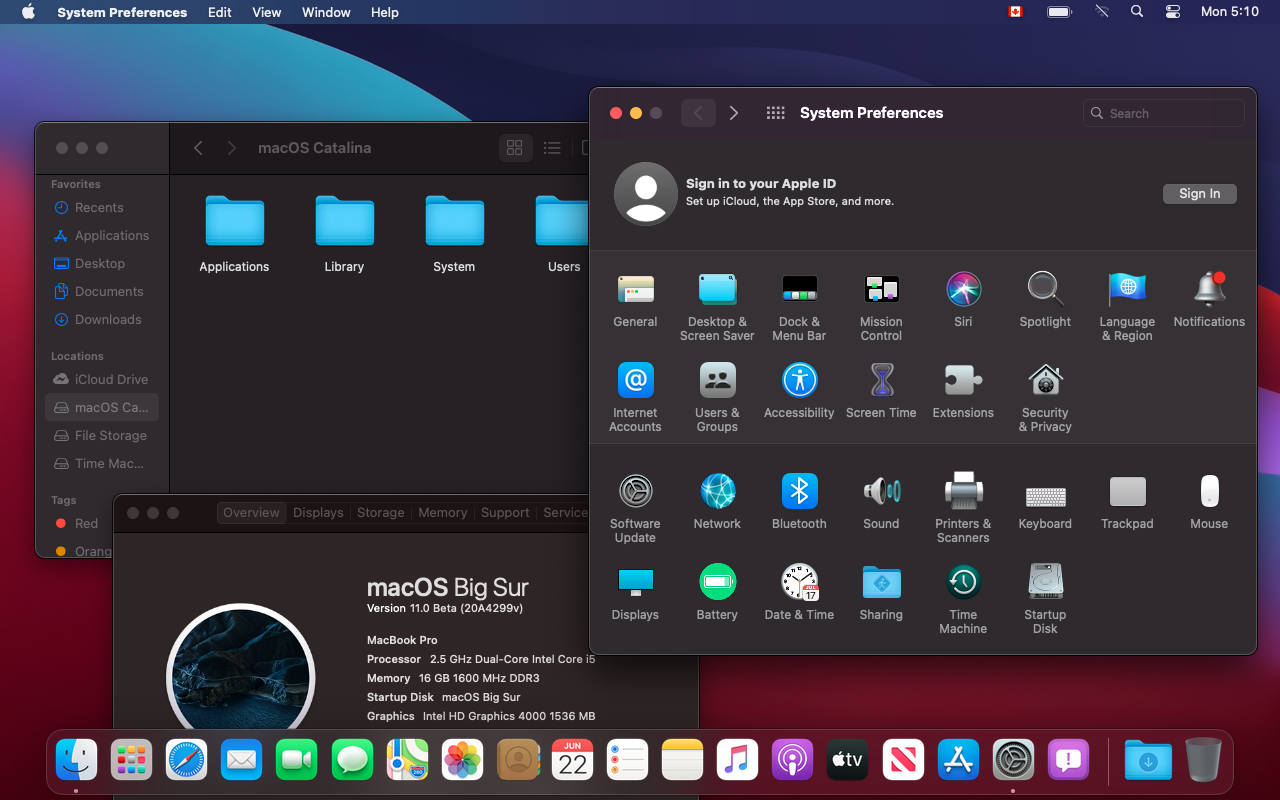Click the Search field in System Preferences
Viewport: 1280px width, 800px height.
point(1164,113)
